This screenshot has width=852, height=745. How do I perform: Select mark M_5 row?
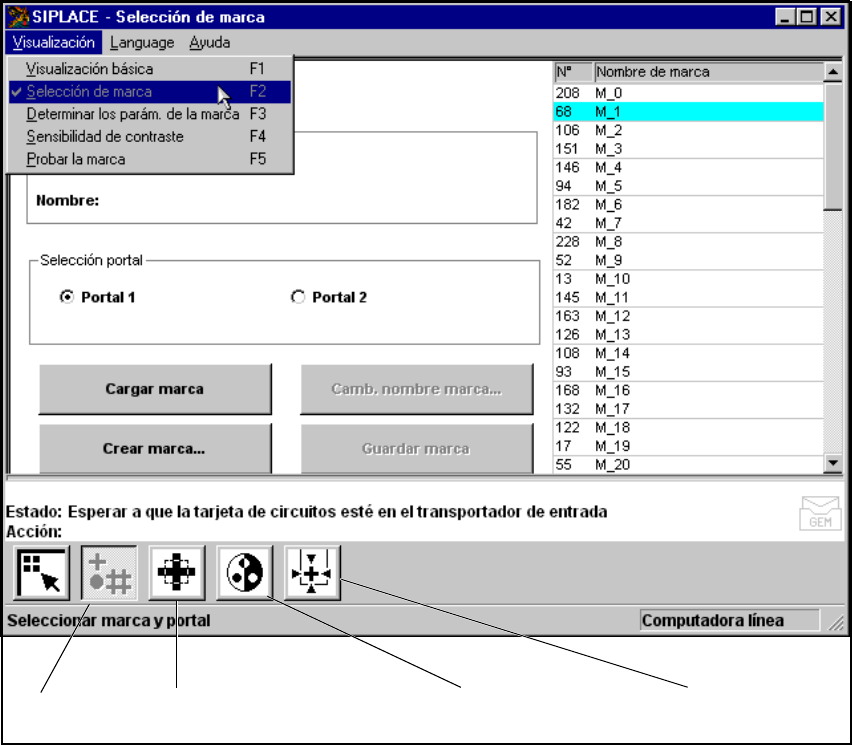[688, 186]
